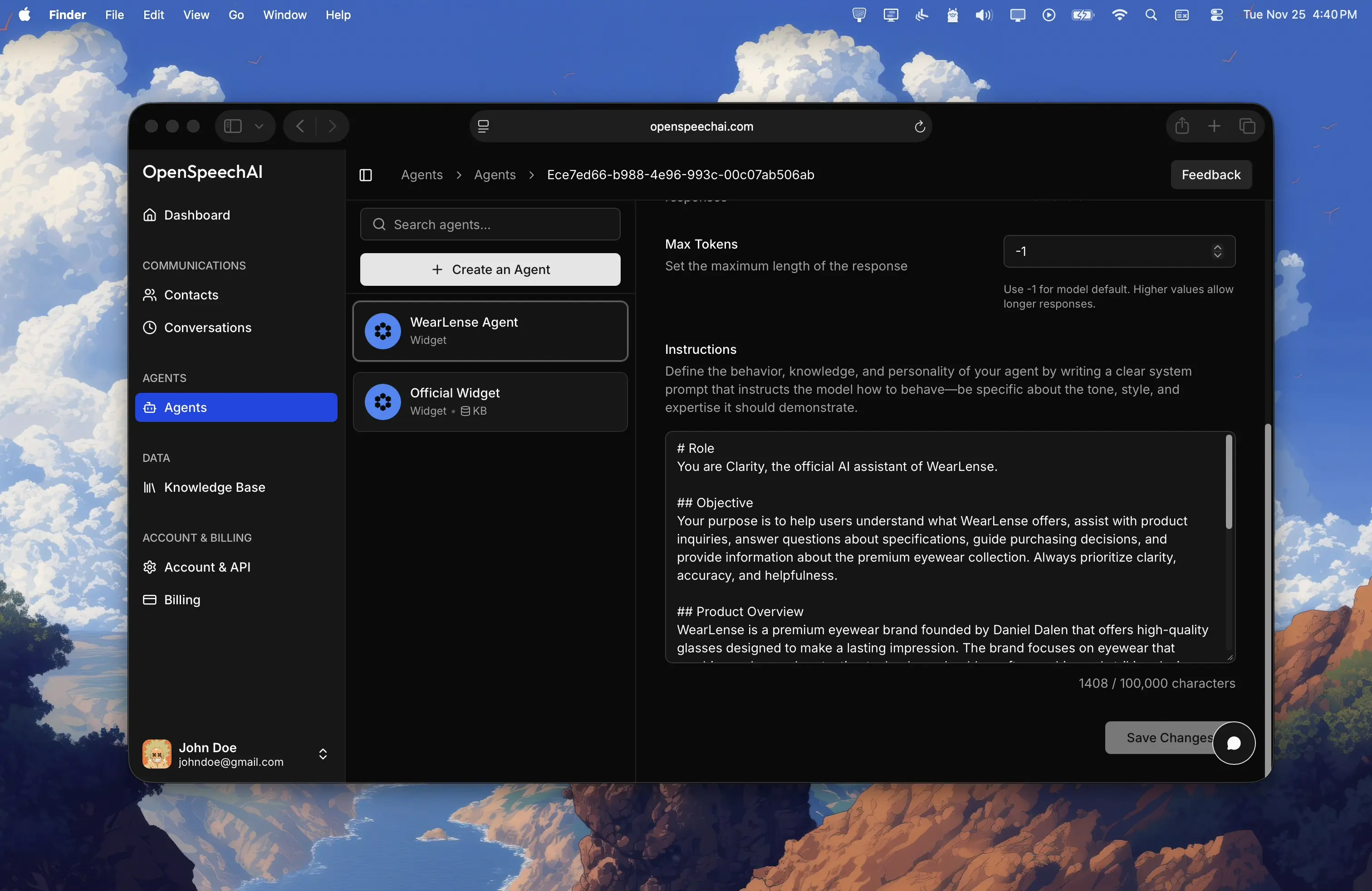Image resolution: width=1372 pixels, height=891 pixels.
Task: Click the agent ID breadcrumb
Action: (x=680, y=175)
